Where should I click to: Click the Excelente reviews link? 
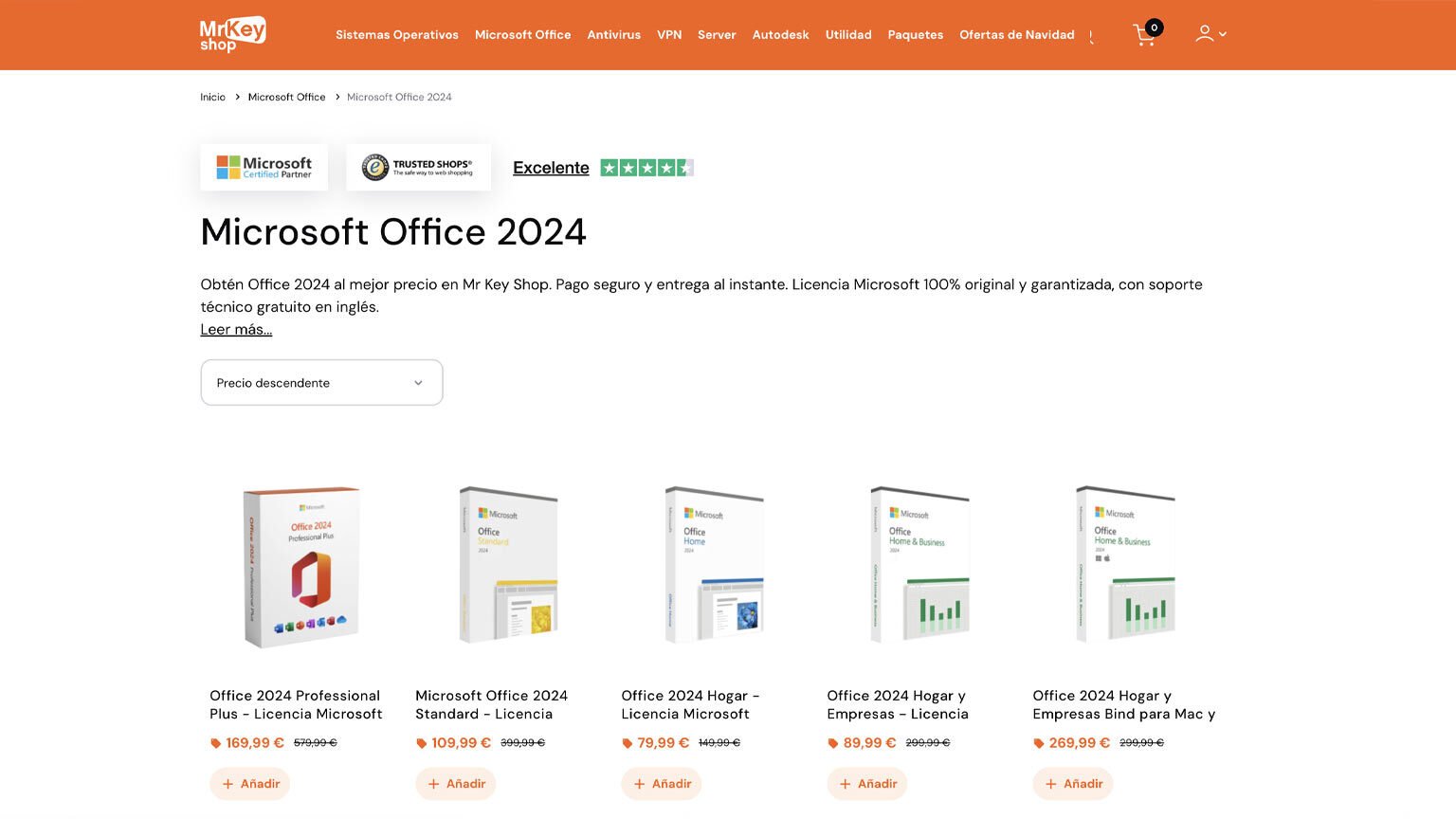pyautogui.click(x=551, y=167)
